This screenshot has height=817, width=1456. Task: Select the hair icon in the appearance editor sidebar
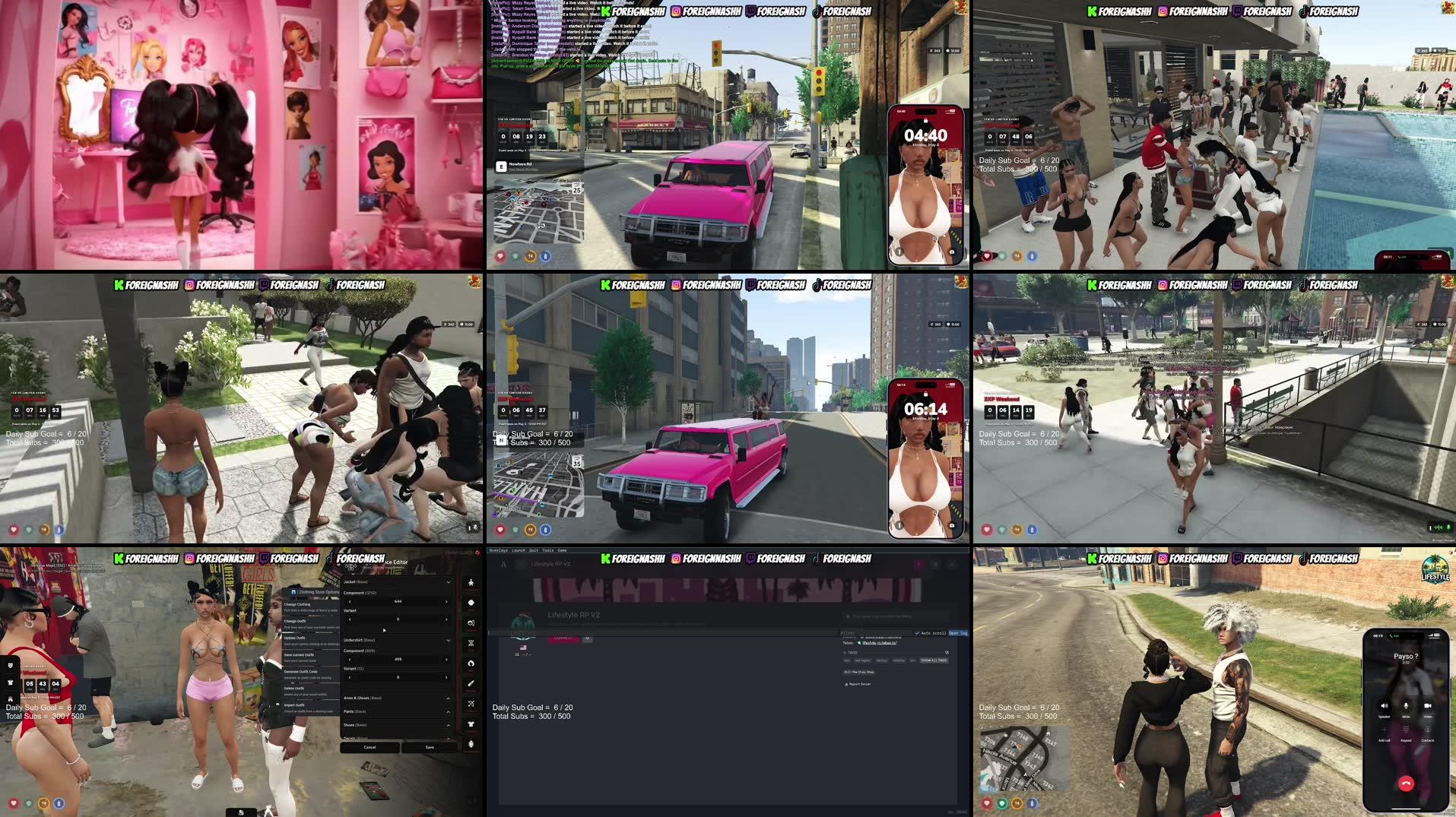(x=471, y=663)
